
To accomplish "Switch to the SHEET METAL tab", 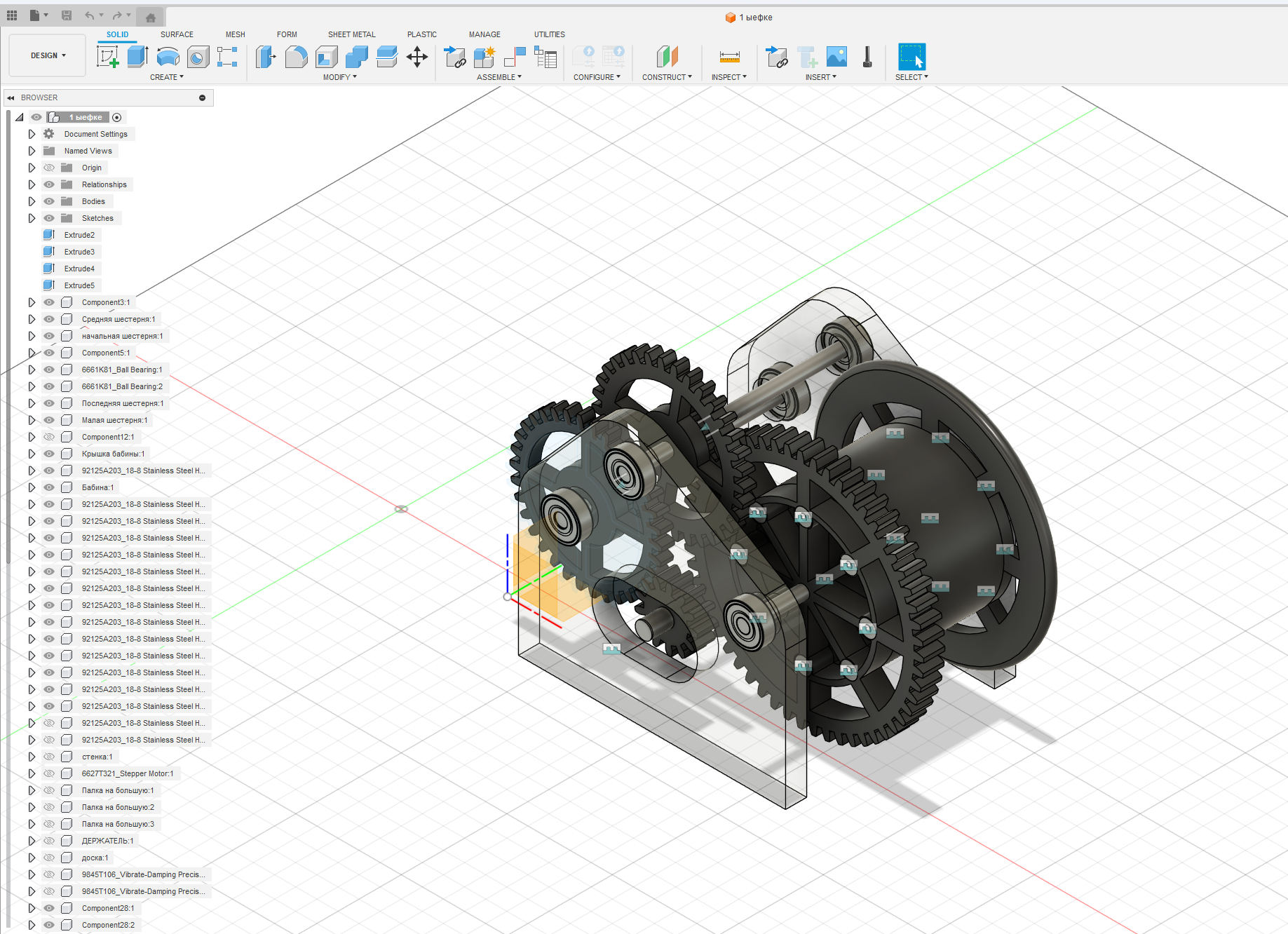I will [x=352, y=34].
